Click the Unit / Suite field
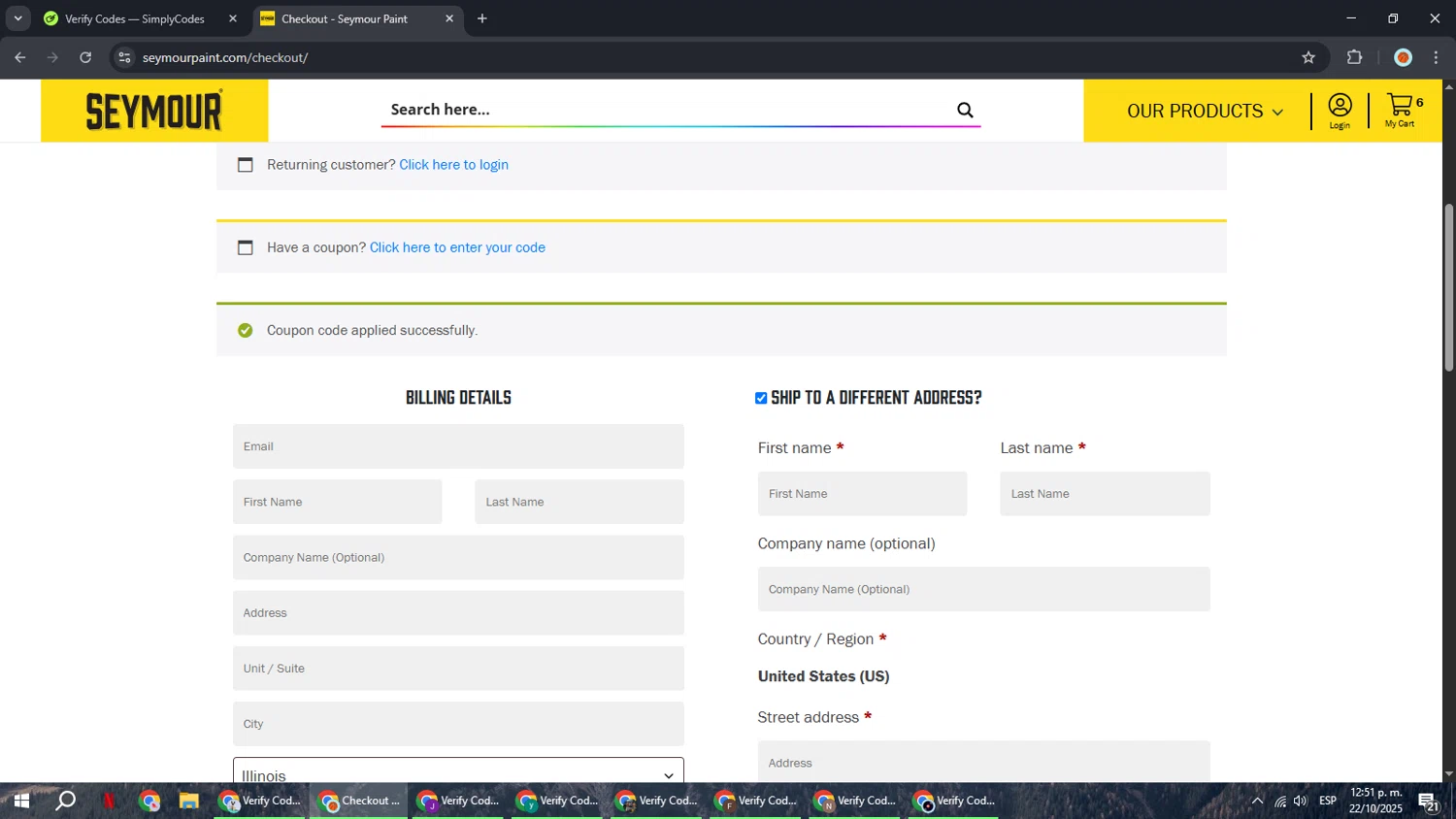 click(x=458, y=669)
